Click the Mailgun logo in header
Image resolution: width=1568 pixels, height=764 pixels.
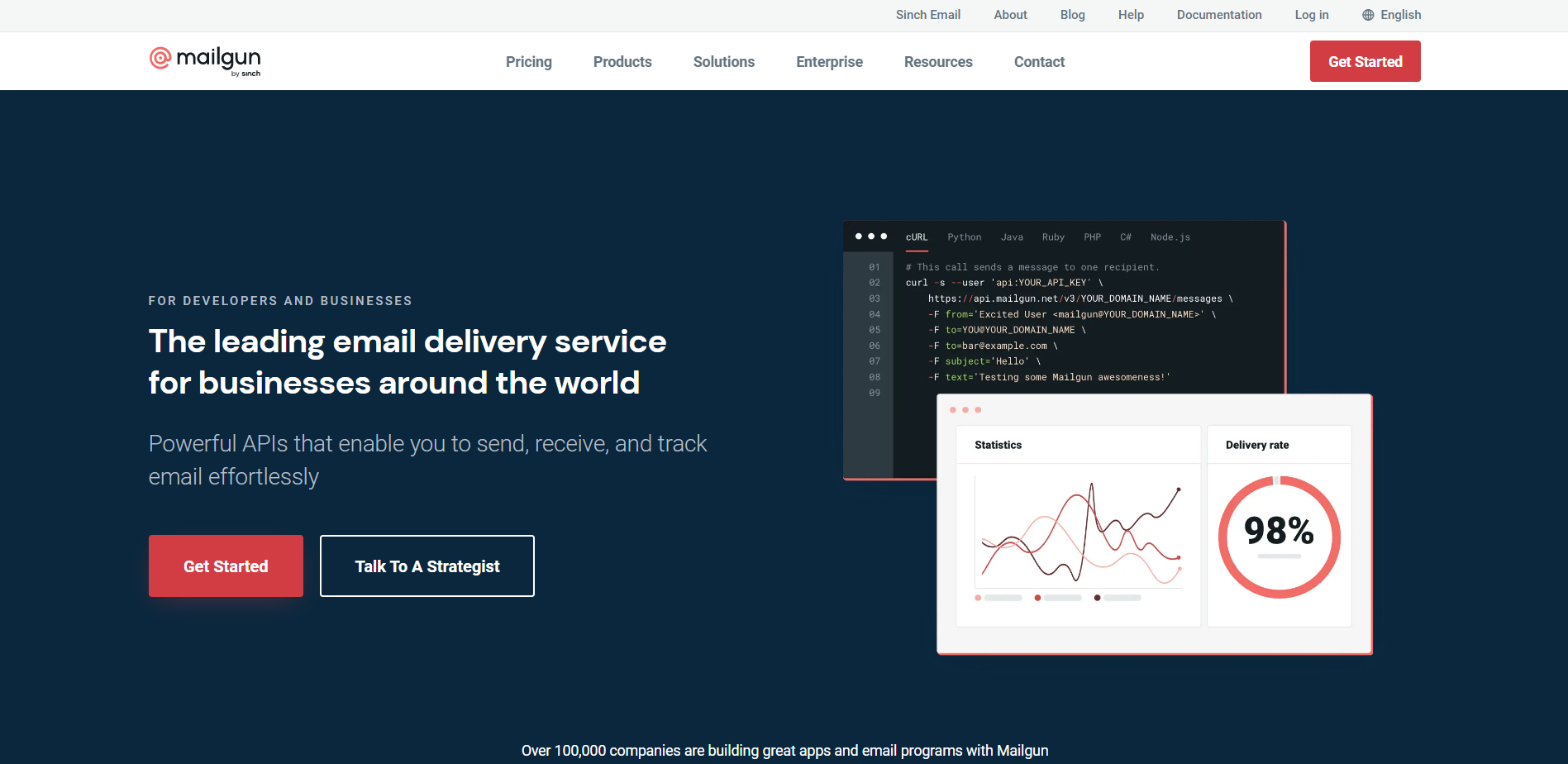205,60
